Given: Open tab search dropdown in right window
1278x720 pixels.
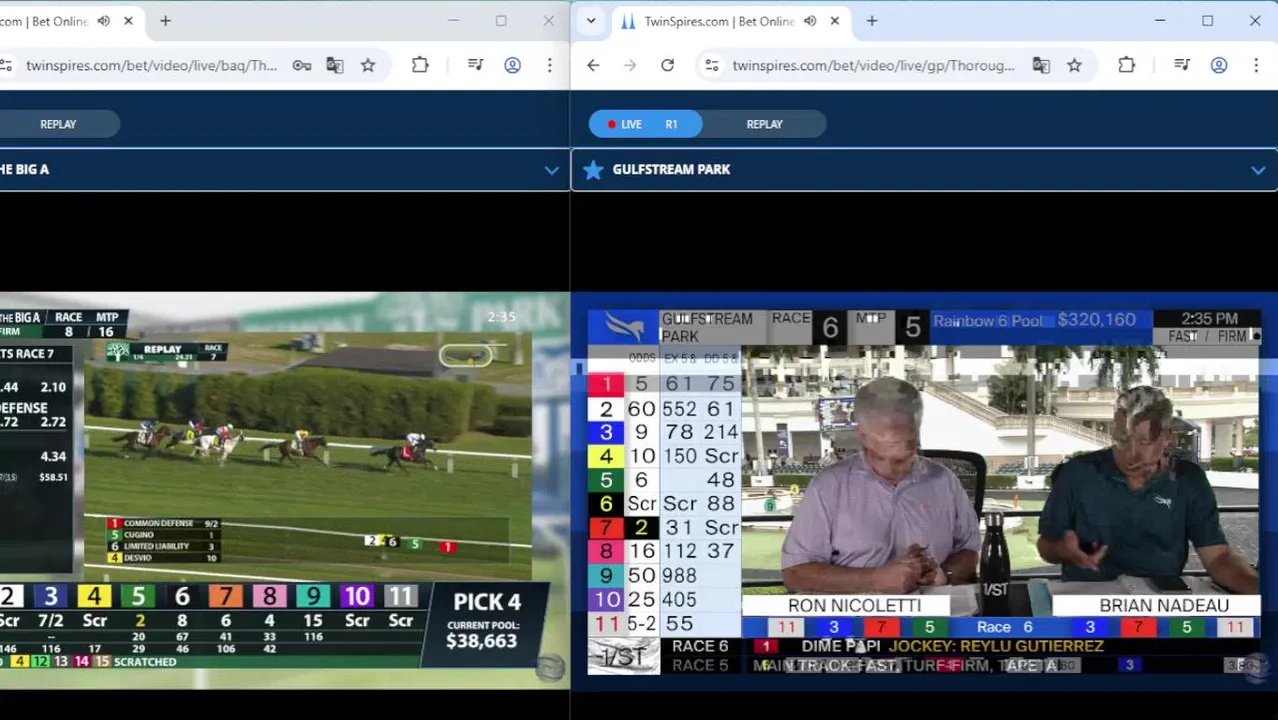Looking at the screenshot, I should click(591, 21).
